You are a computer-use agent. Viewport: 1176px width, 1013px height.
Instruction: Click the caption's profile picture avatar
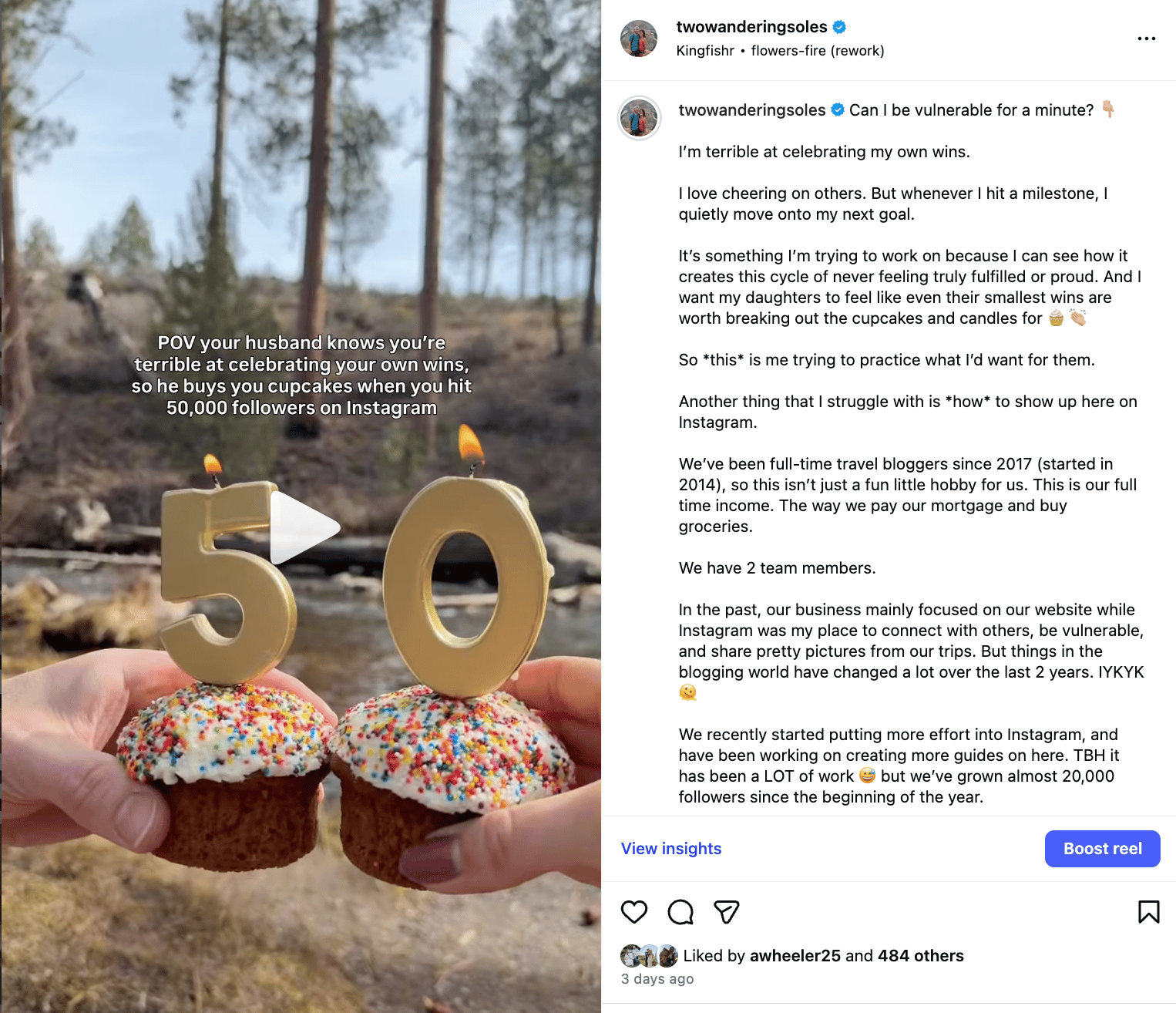click(x=640, y=118)
